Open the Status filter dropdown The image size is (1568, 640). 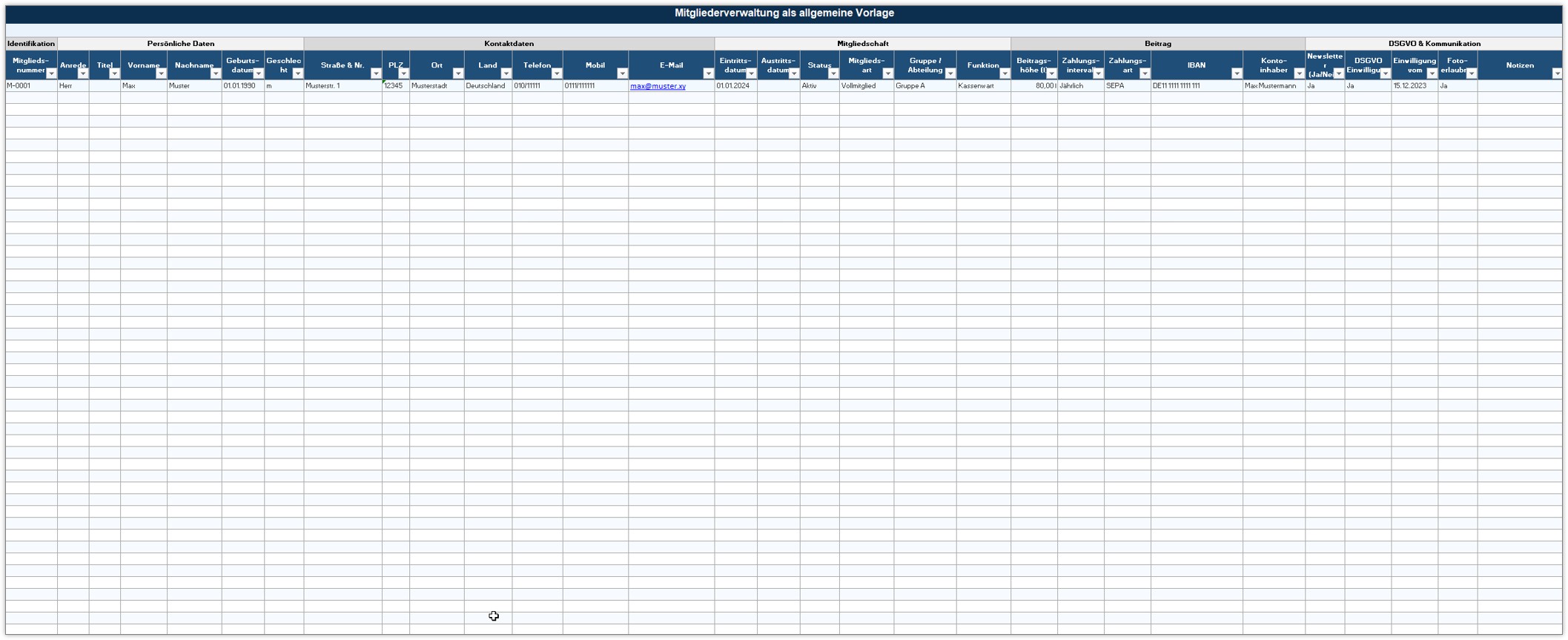(x=833, y=73)
